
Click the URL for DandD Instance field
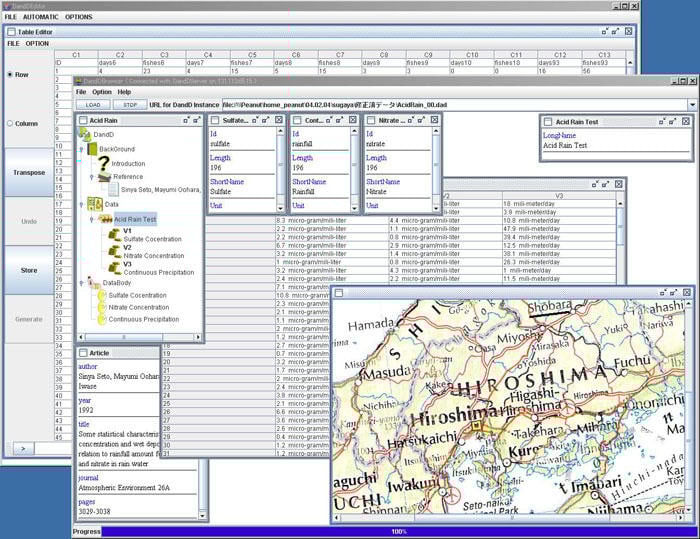tap(455, 105)
